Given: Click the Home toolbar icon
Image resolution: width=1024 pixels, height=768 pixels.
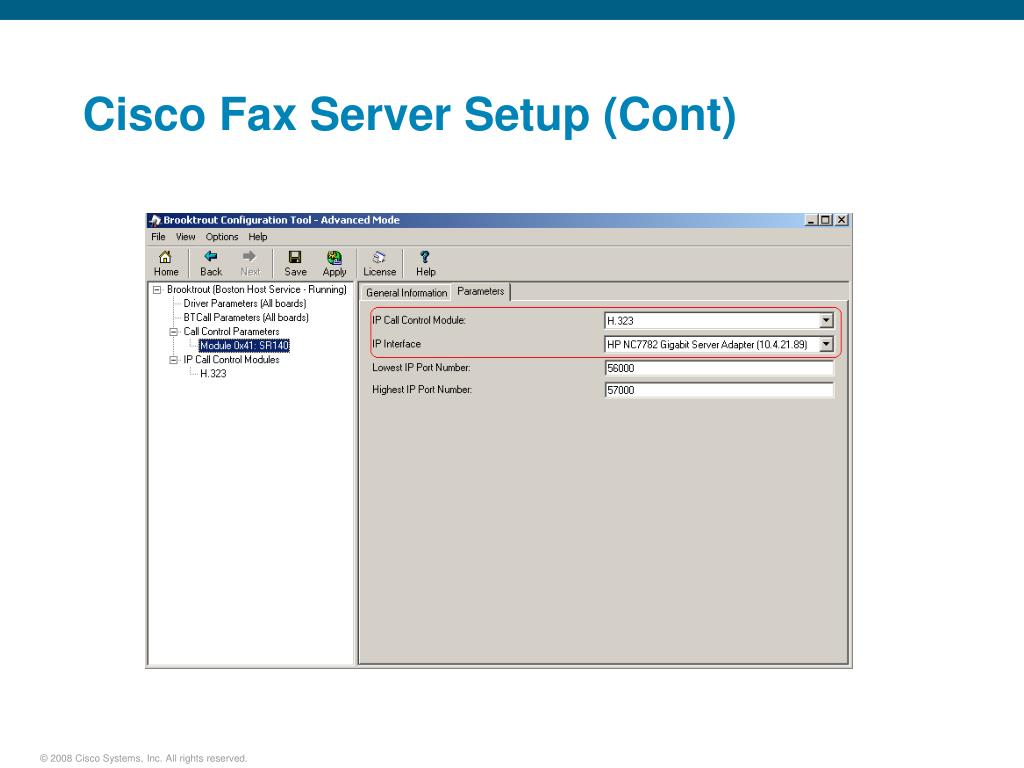Looking at the screenshot, I should [165, 257].
